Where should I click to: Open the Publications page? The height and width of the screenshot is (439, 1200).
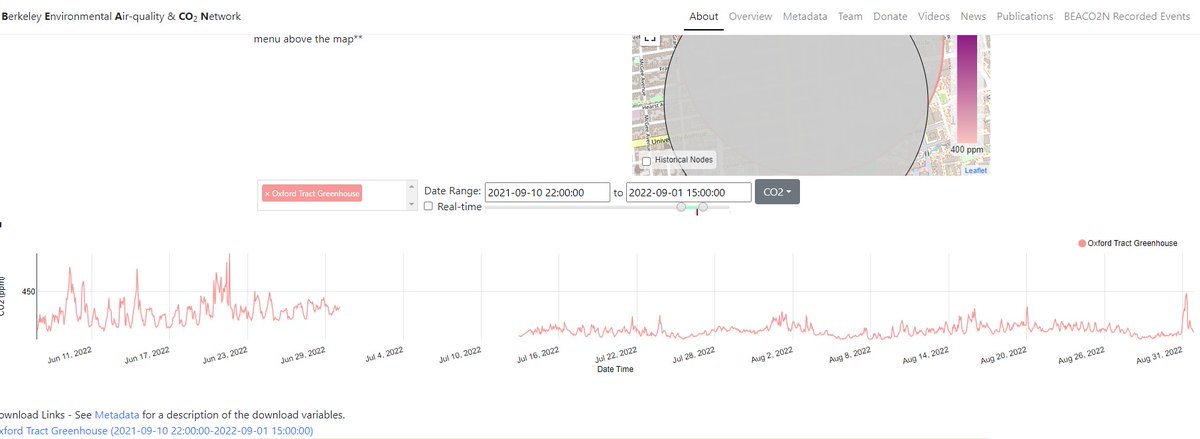coord(1025,16)
